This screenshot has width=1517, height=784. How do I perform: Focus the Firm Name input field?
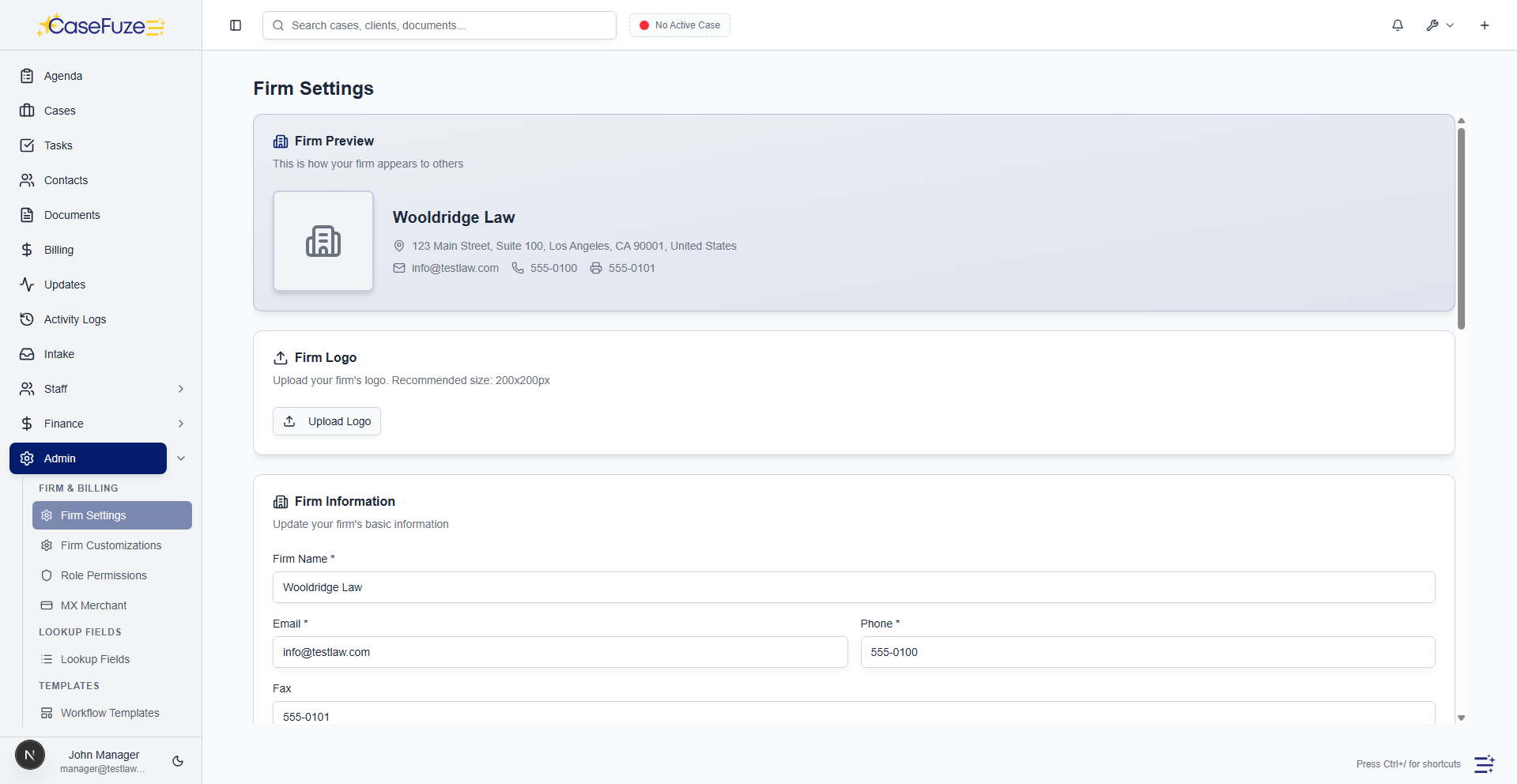(854, 587)
